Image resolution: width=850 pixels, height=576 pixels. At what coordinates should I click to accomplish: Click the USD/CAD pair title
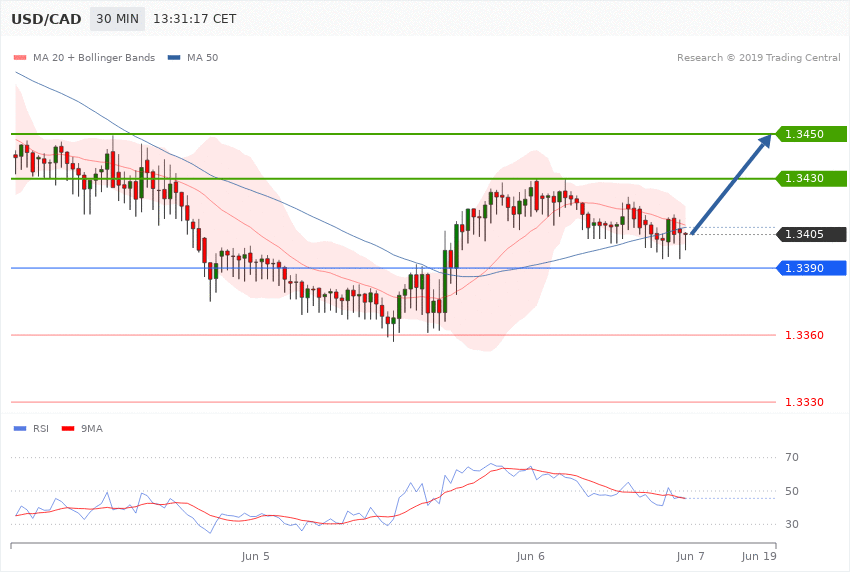pyautogui.click(x=46, y=19)
